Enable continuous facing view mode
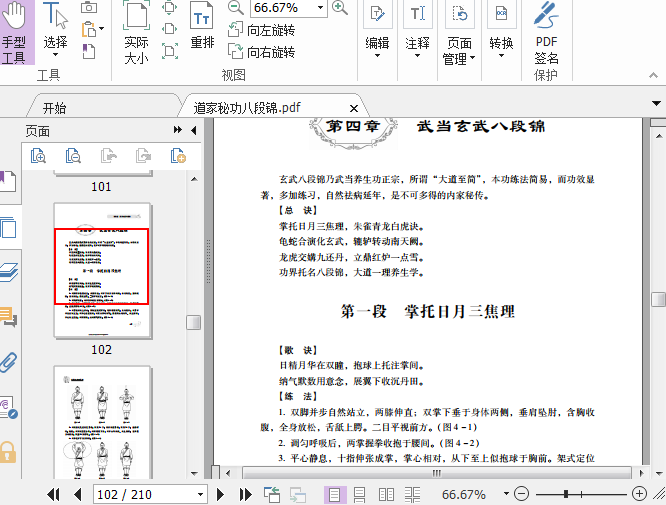The image size is (666, 505). [x=412, y=494]
